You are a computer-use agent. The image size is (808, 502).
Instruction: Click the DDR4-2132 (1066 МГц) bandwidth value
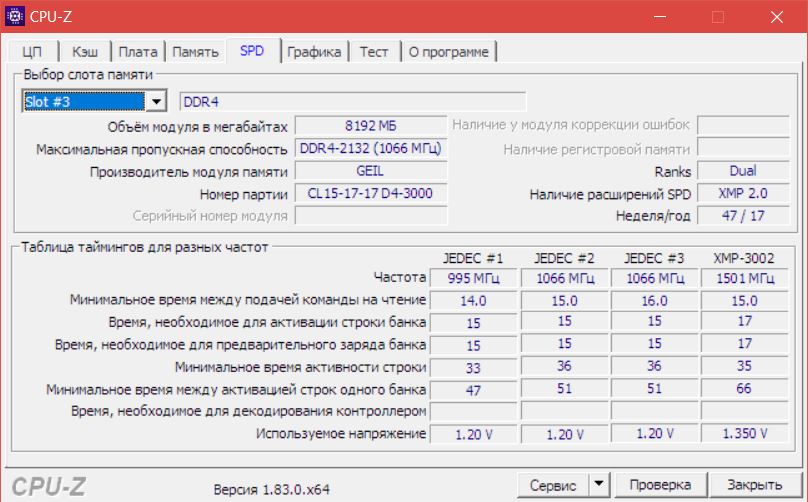371,148
